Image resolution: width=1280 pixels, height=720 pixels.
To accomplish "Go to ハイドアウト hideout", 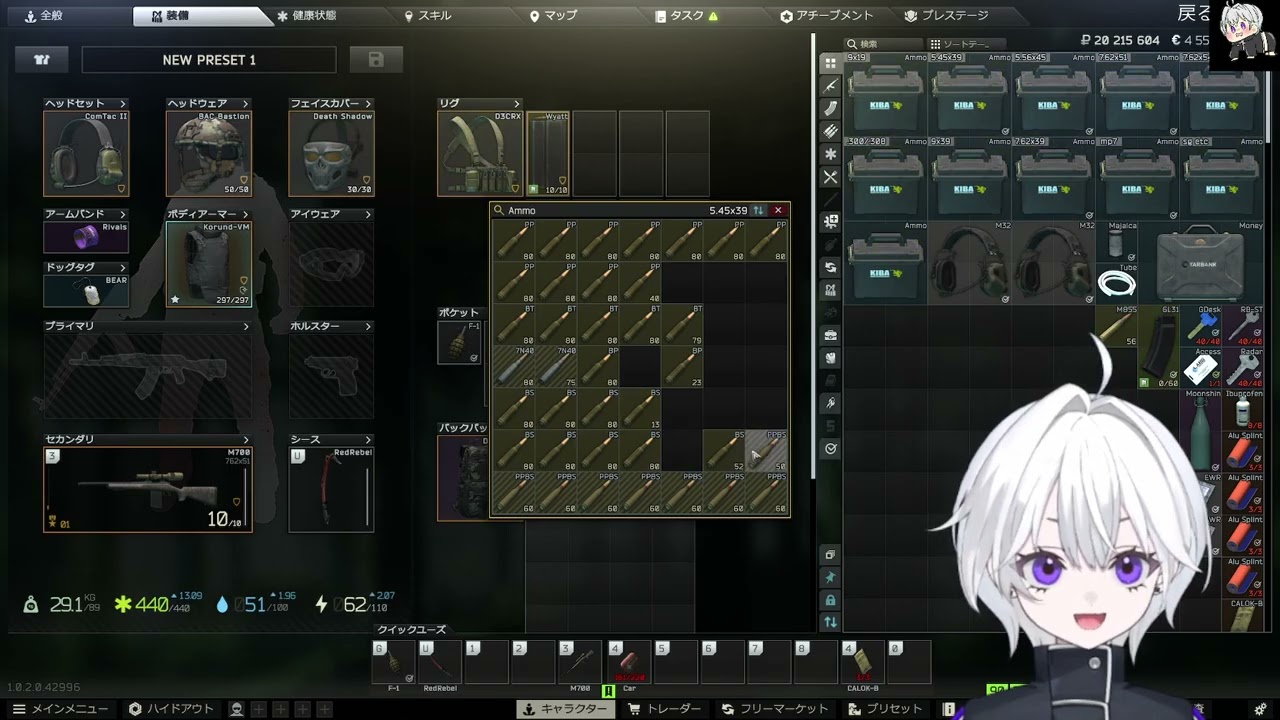I will pyautogui.click(x=171, y=709).
